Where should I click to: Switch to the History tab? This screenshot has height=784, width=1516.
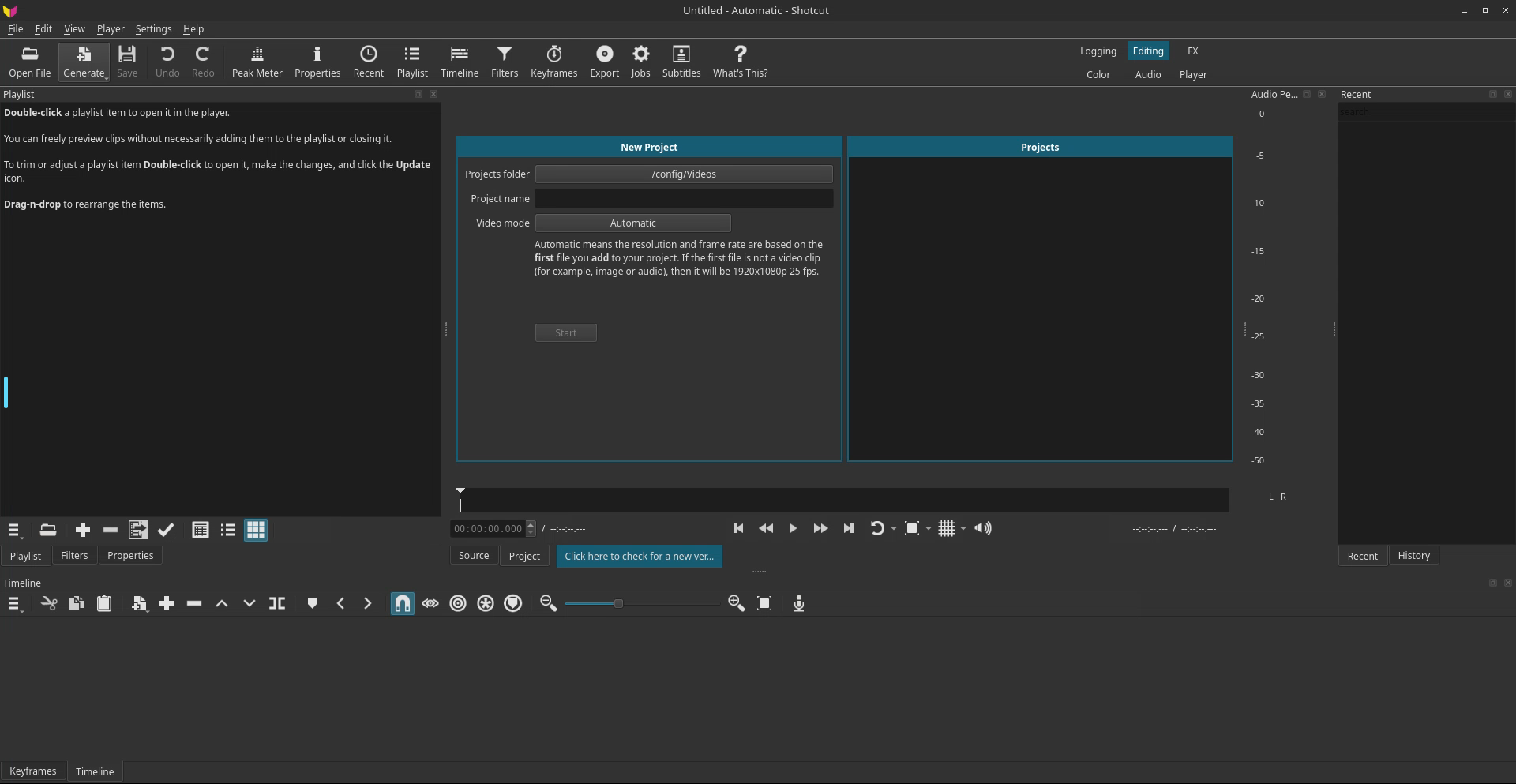1413,556
